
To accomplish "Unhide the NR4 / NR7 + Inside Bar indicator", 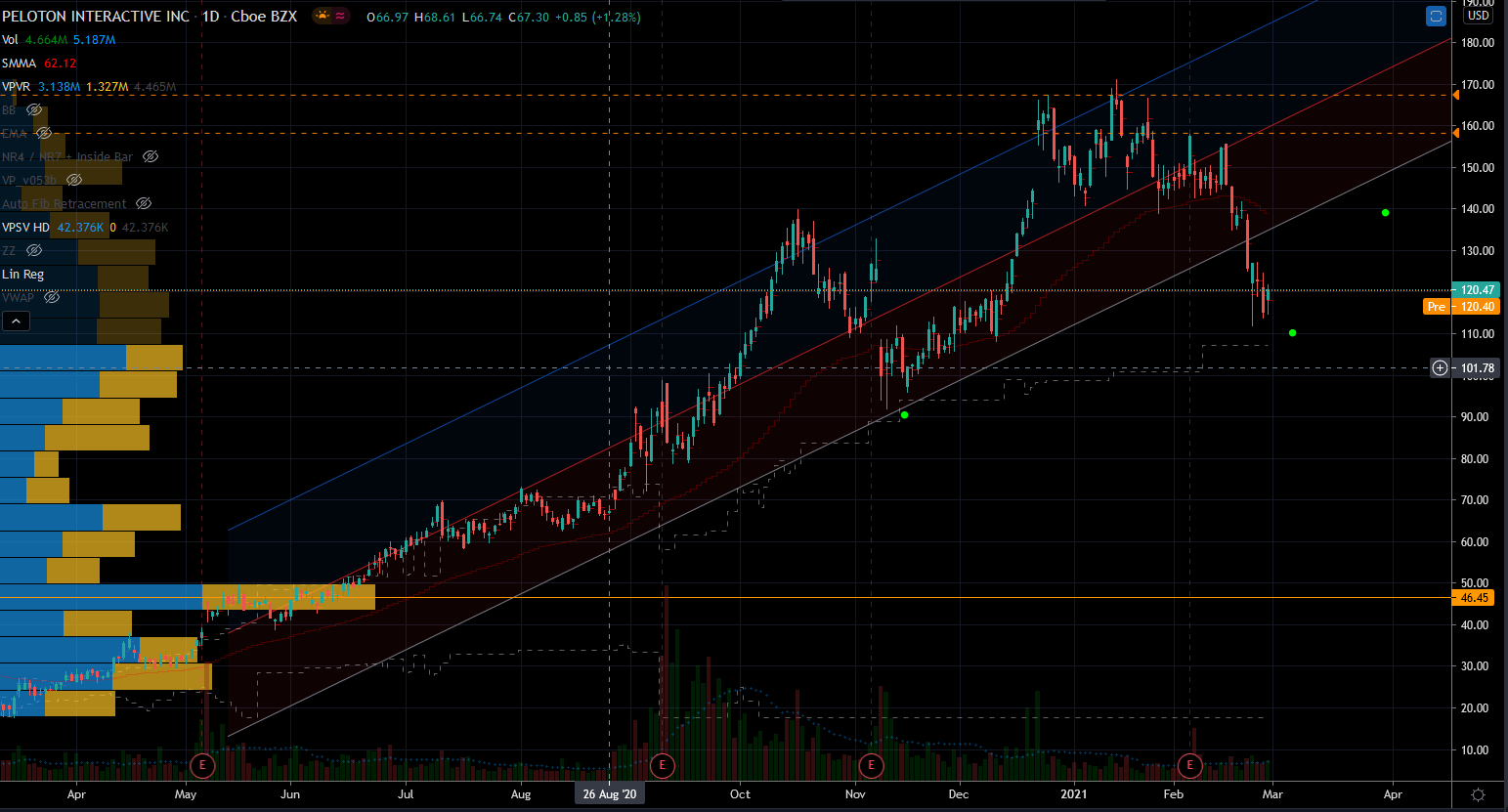I will pyautogui.click(x=151, y=156).
